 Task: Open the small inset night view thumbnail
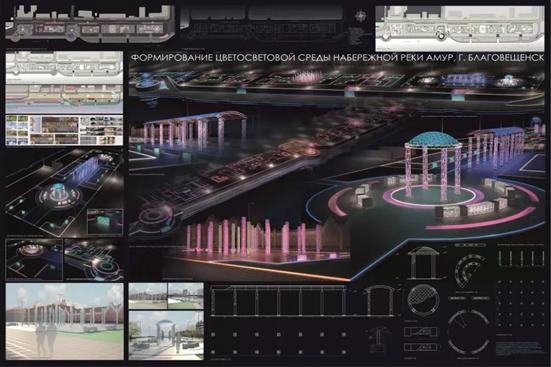click(x=105, y=221)
